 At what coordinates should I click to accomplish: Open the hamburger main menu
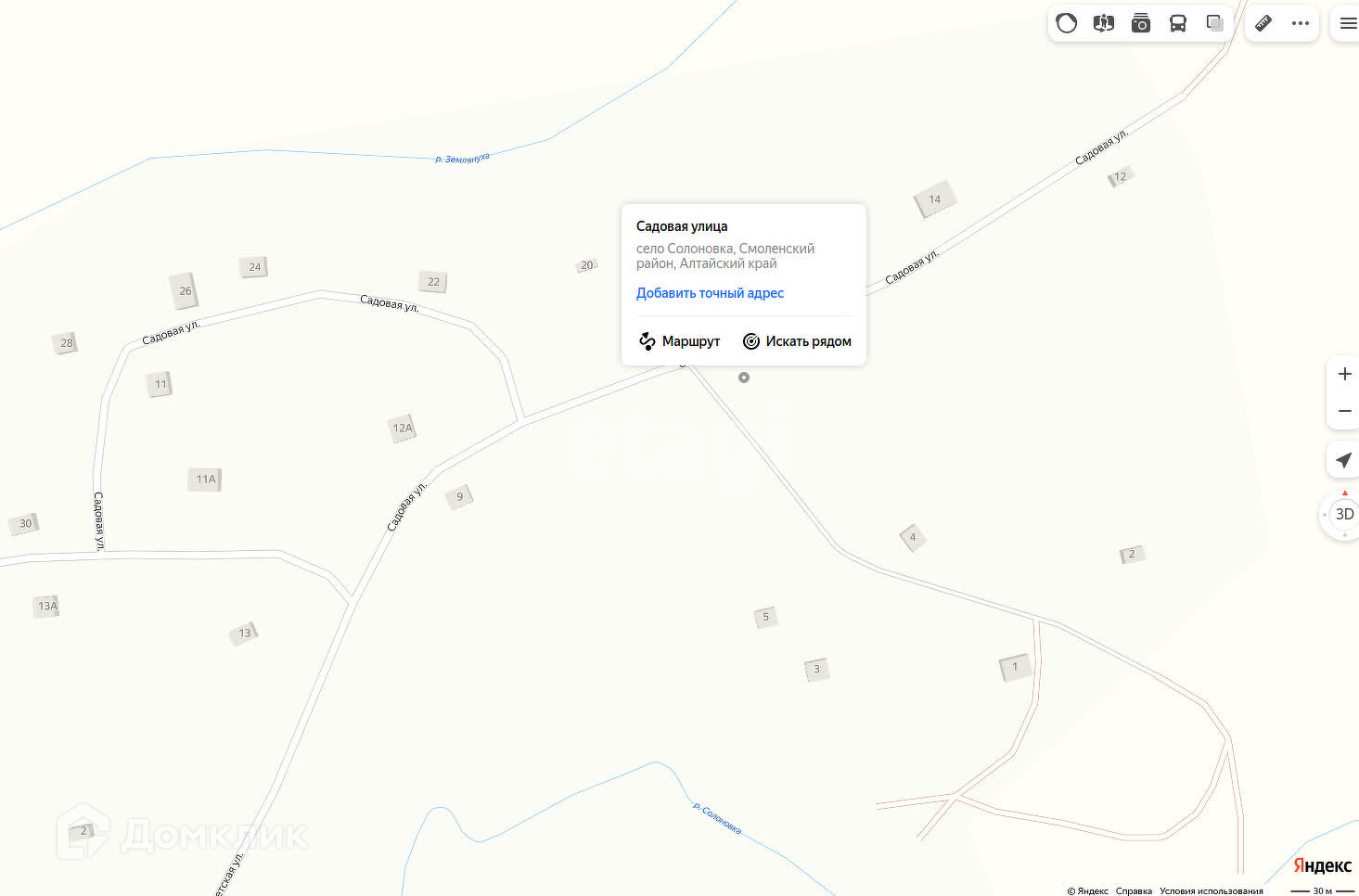pos(1348,23)
